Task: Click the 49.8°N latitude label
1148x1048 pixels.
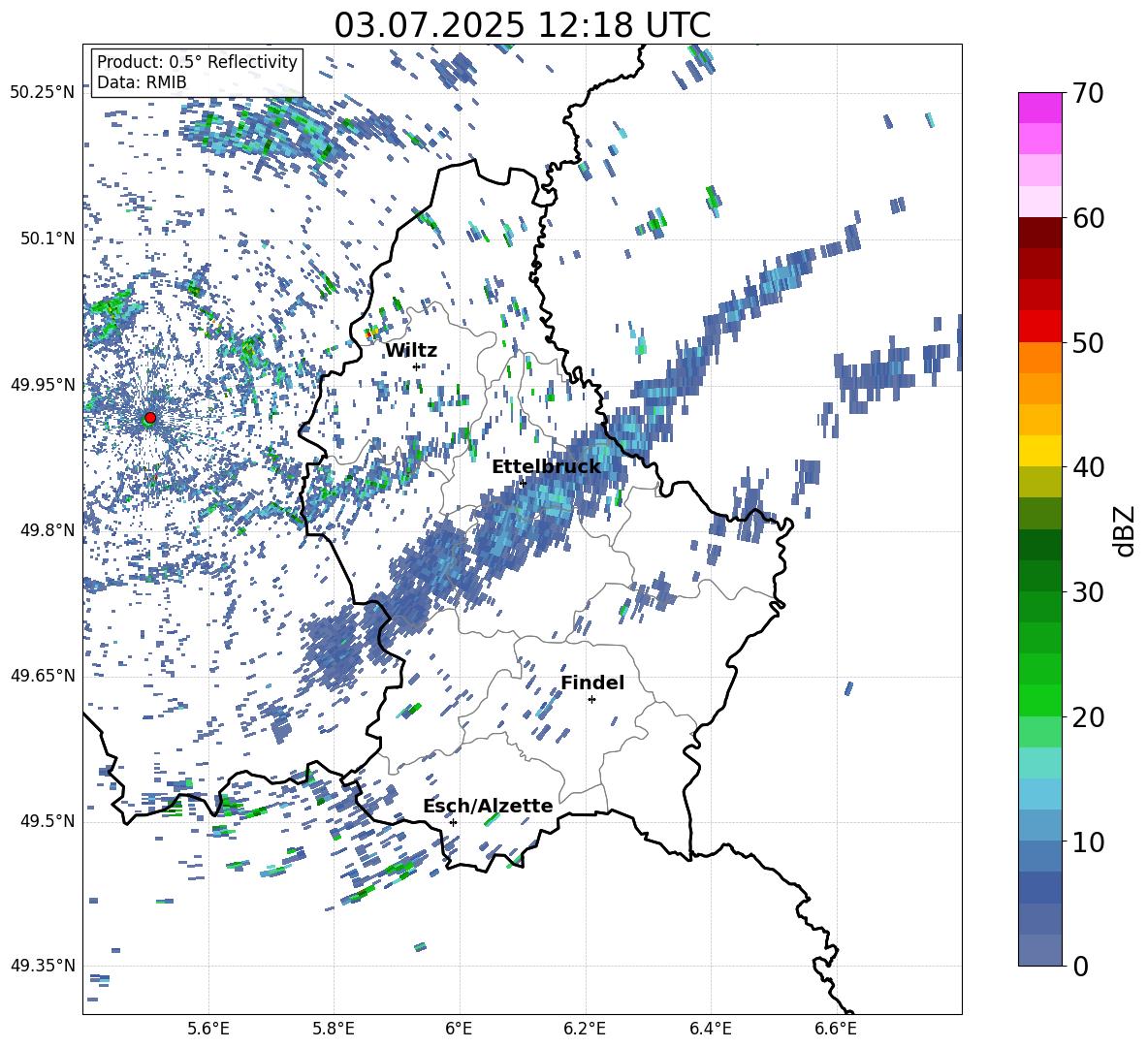Action: pos(48,530)
